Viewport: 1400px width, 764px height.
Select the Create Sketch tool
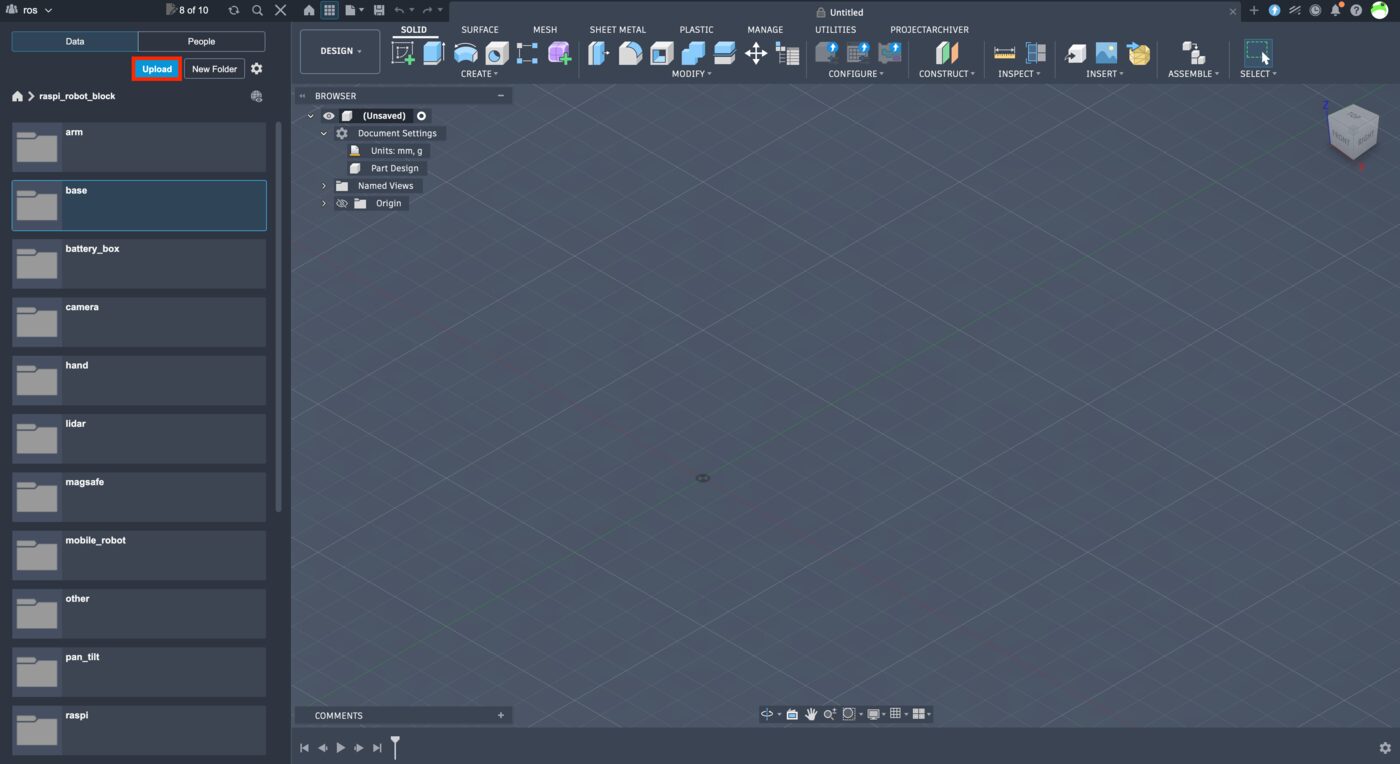pos(403,53)
